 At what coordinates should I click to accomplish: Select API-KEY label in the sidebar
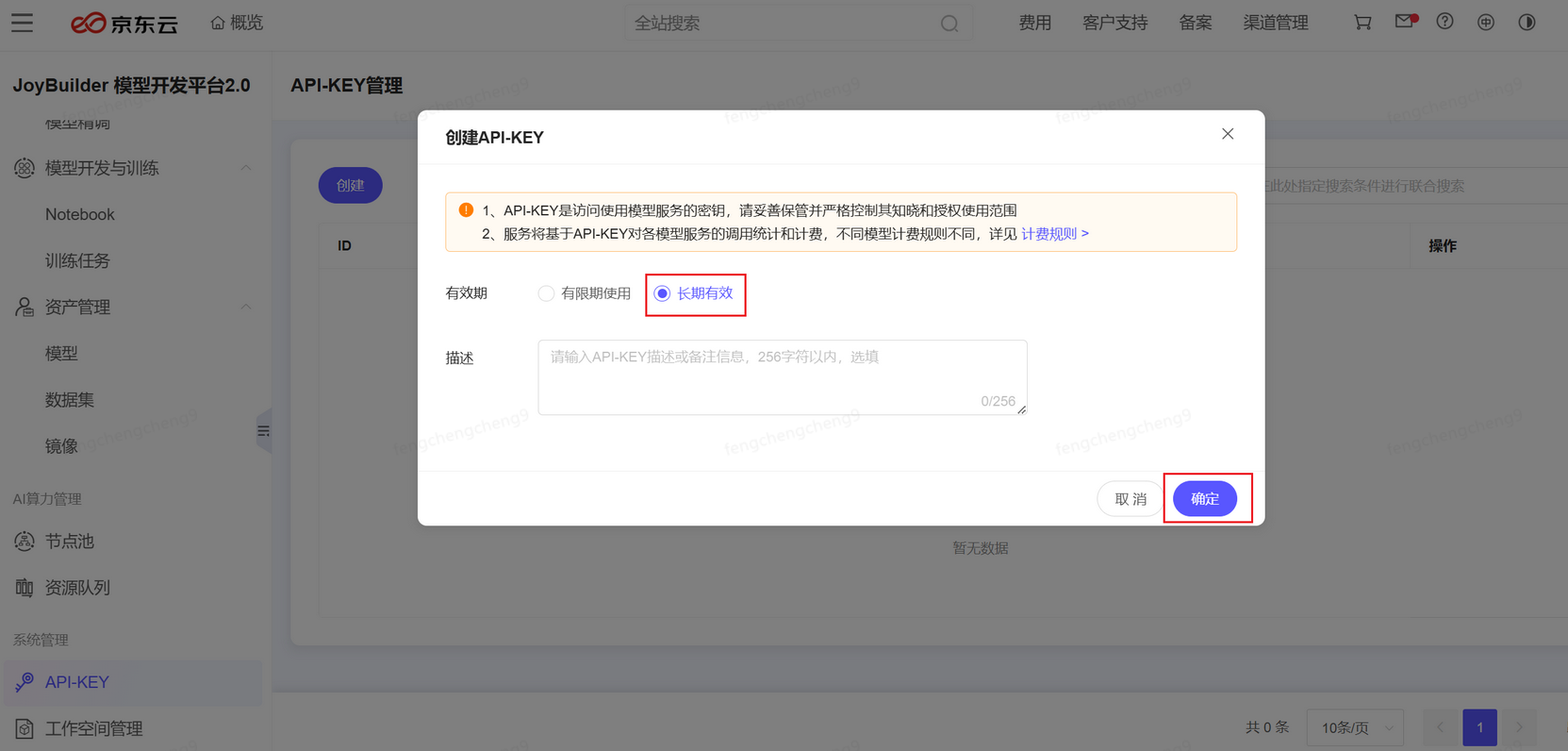(77, 682)
